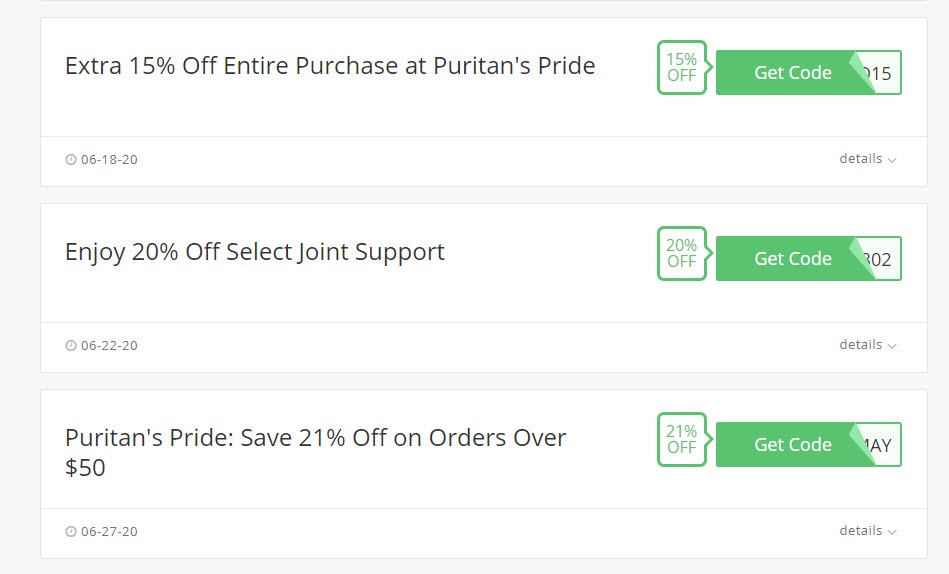Click clock icon beside 06-22-20
This screenshot has width=949, height=574.
pyautogui.click(x=71, y=345)
